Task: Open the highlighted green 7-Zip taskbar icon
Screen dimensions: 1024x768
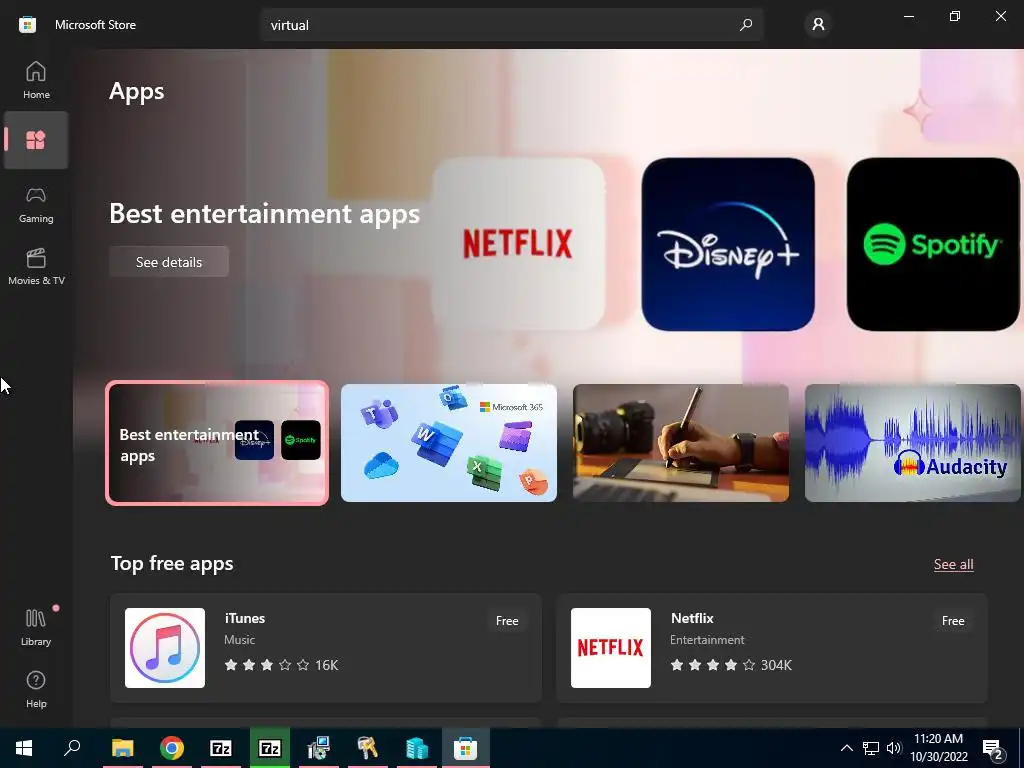Action: point(270,748)
